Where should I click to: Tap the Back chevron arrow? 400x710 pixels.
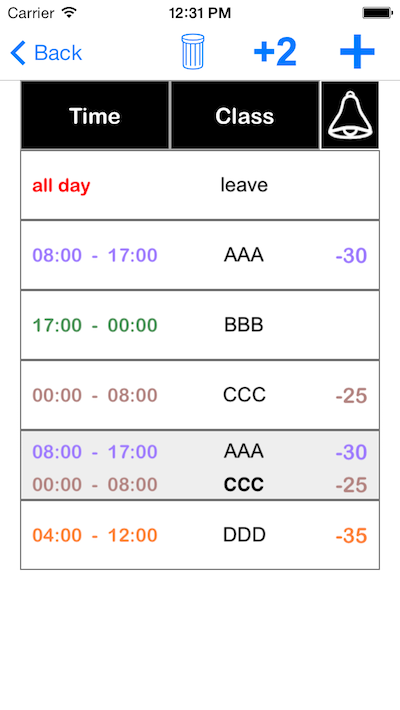(19, 53)
